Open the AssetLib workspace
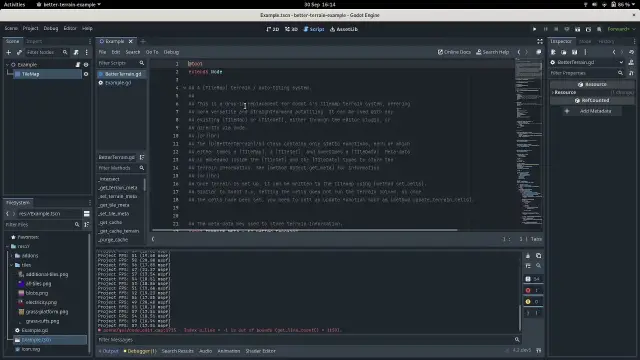 coord(344,29)
